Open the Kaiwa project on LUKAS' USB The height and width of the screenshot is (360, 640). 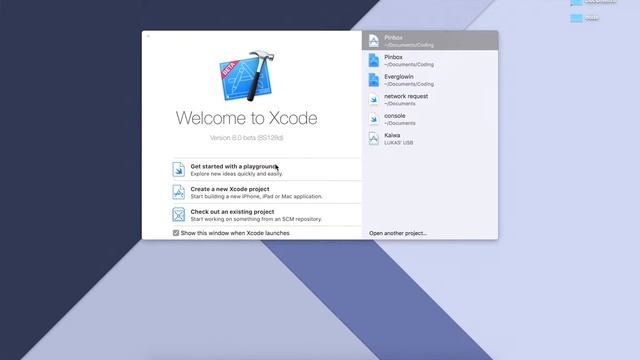pos(430,139)
